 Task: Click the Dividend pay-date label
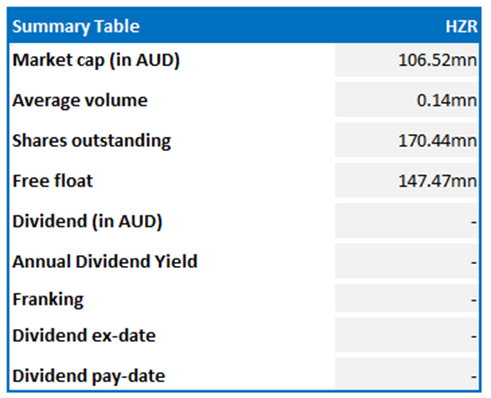[89, 376]
